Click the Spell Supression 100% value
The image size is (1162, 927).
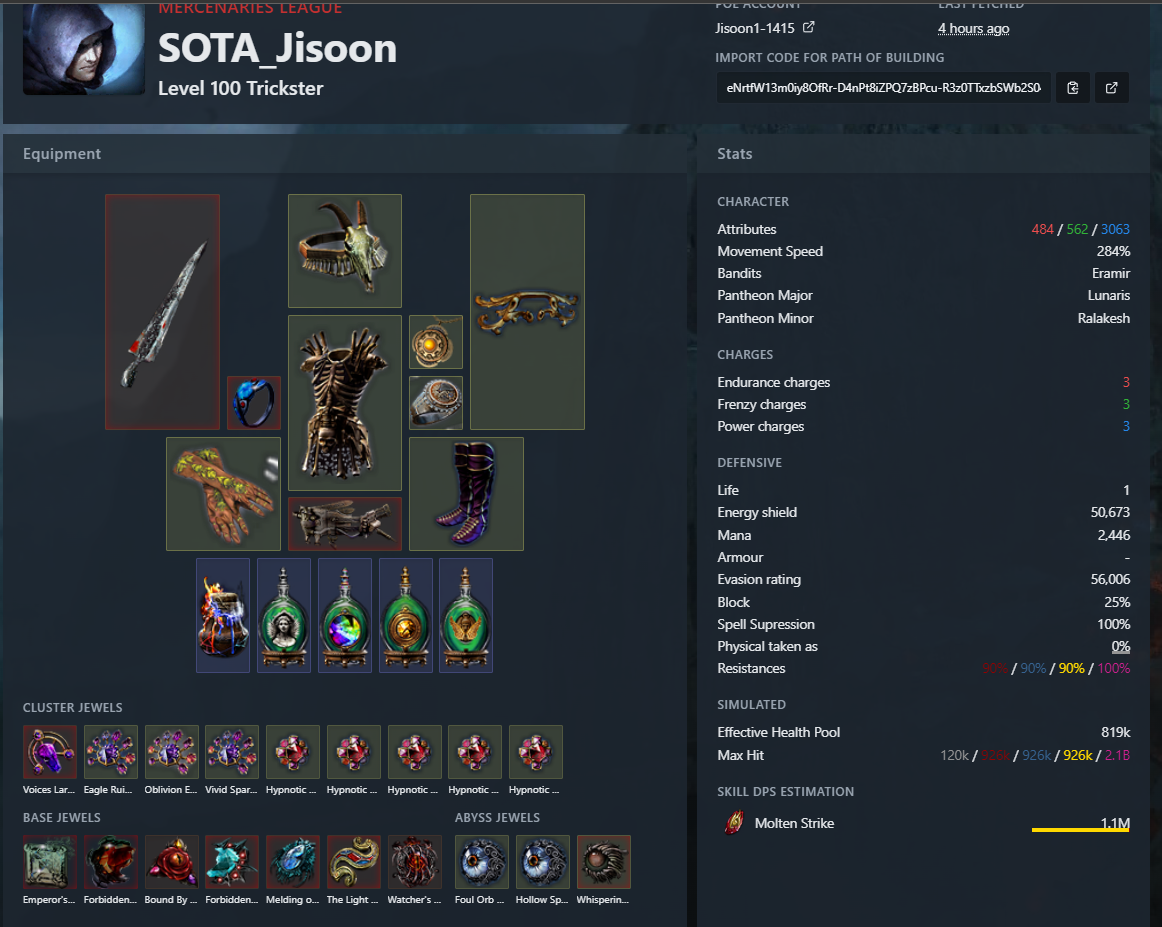(1114, 624)
